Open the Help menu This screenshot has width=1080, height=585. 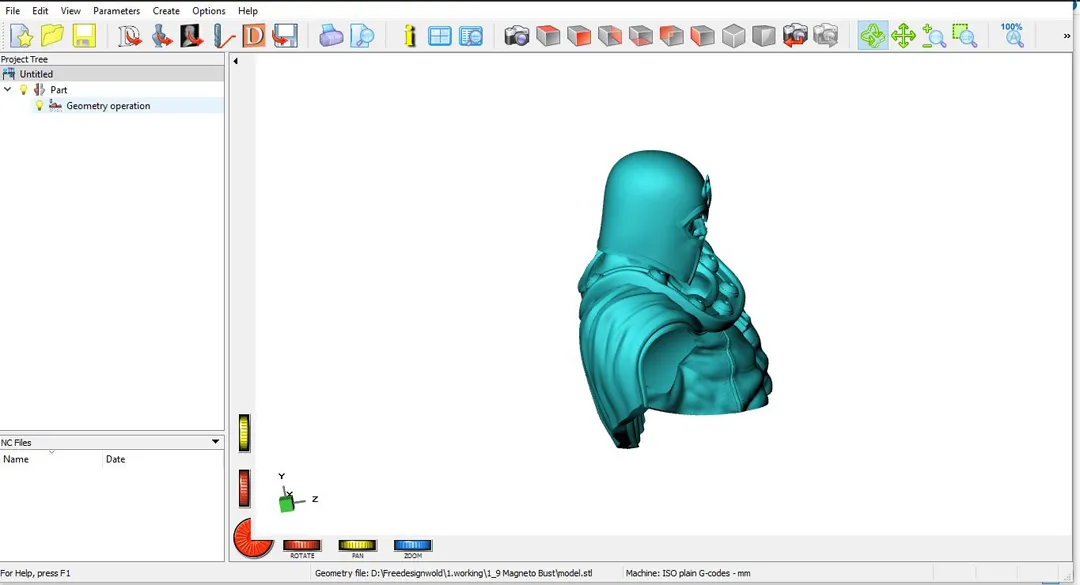248,11
